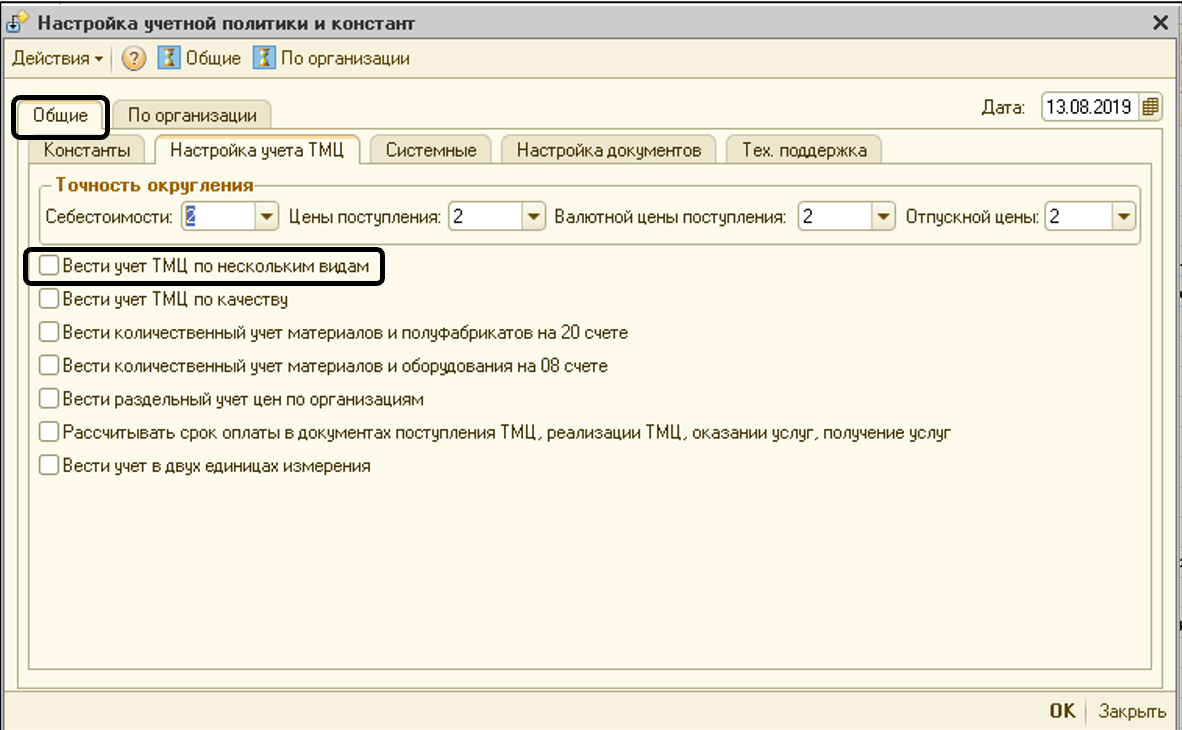Open the Действия menu
Screen dimensions: 1182x730
click(x=57, y=59)
